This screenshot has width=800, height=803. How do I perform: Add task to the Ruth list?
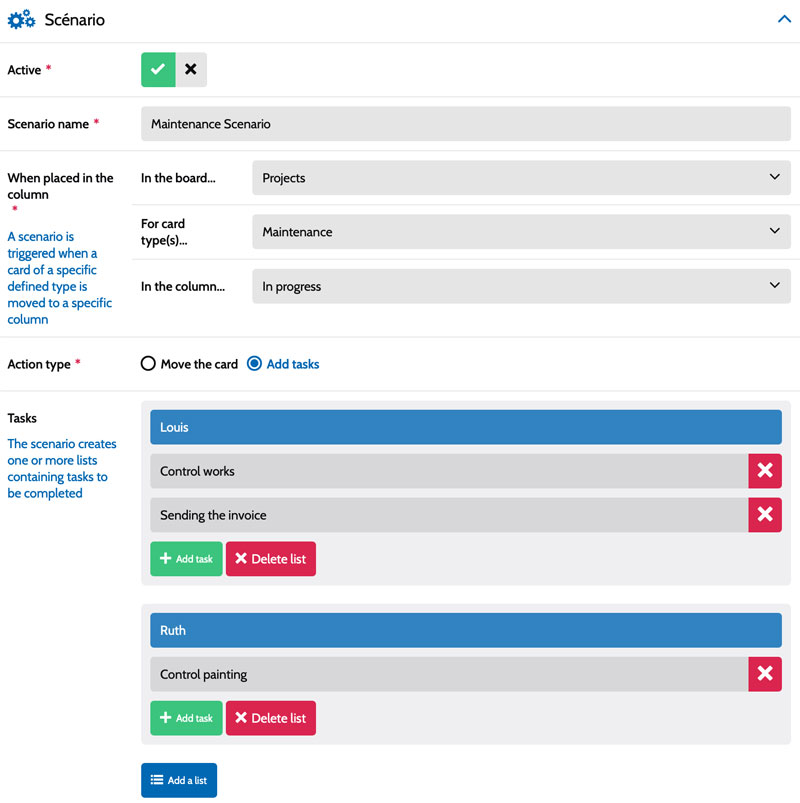coord(186,718)
